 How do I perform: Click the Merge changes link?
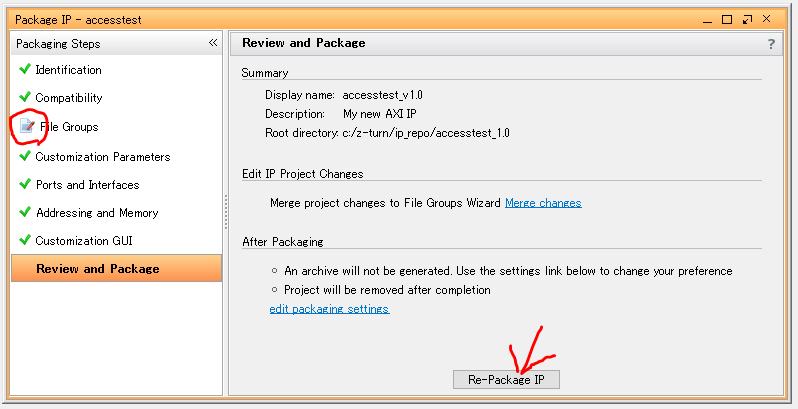tap(543, 203)
